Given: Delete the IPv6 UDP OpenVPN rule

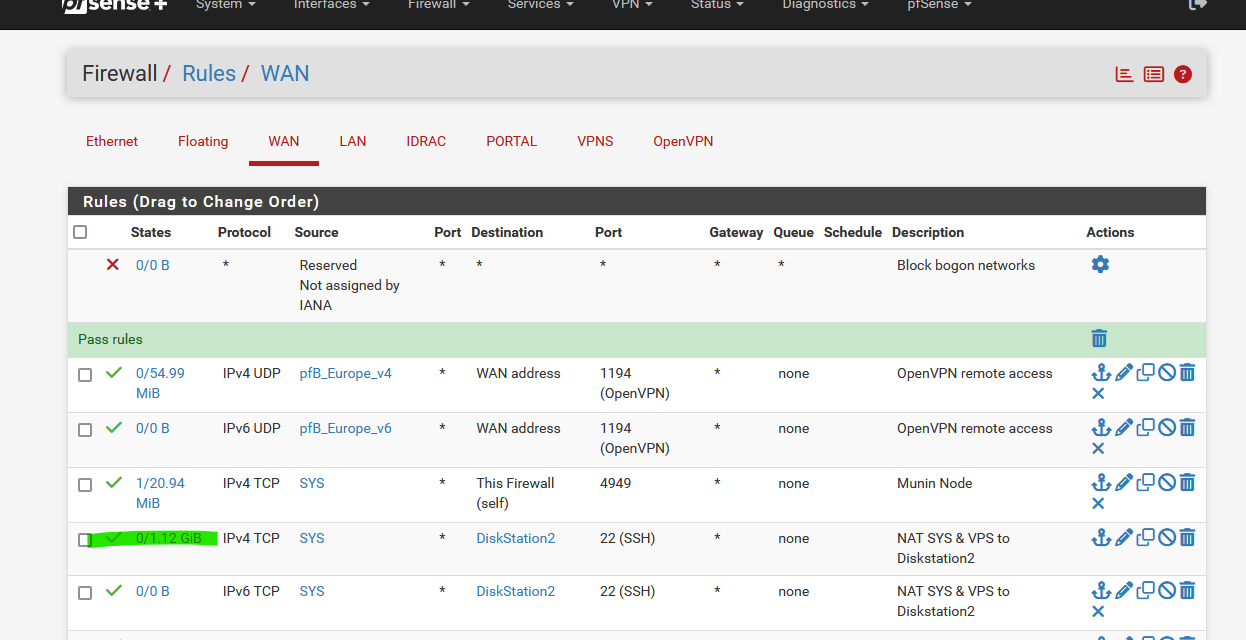Looking at the screenshot, I should [x=1187, y=428].
